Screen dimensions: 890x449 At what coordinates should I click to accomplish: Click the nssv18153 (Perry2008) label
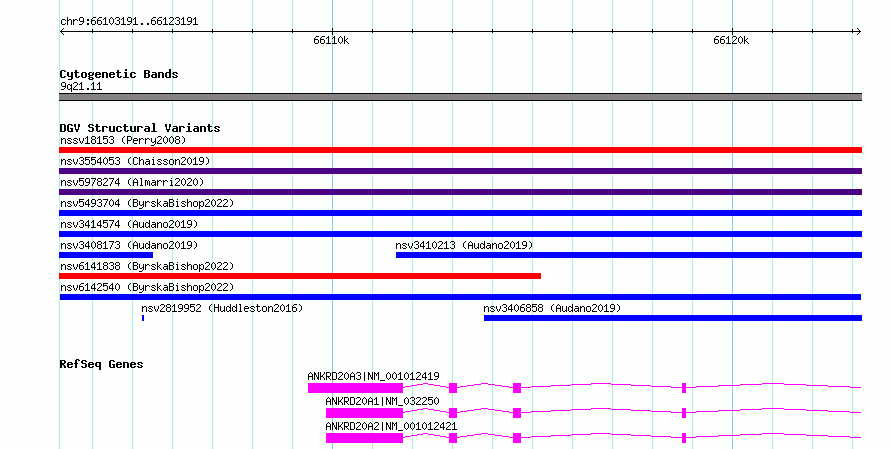pos(123,140)
